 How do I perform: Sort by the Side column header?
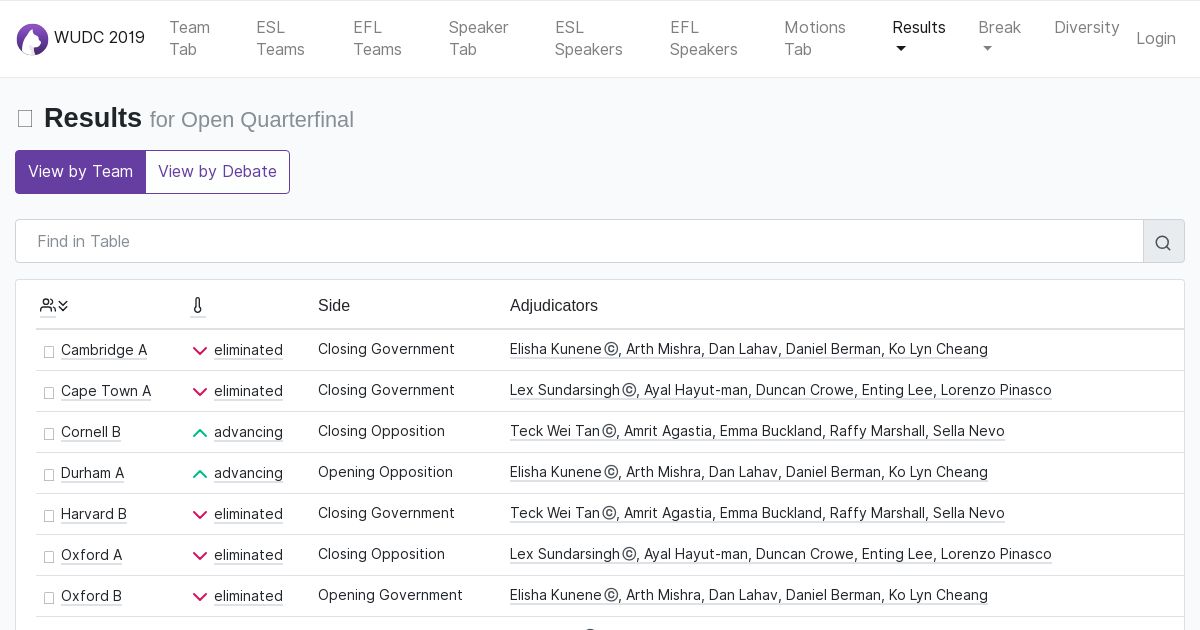click(x=334, y=306)
